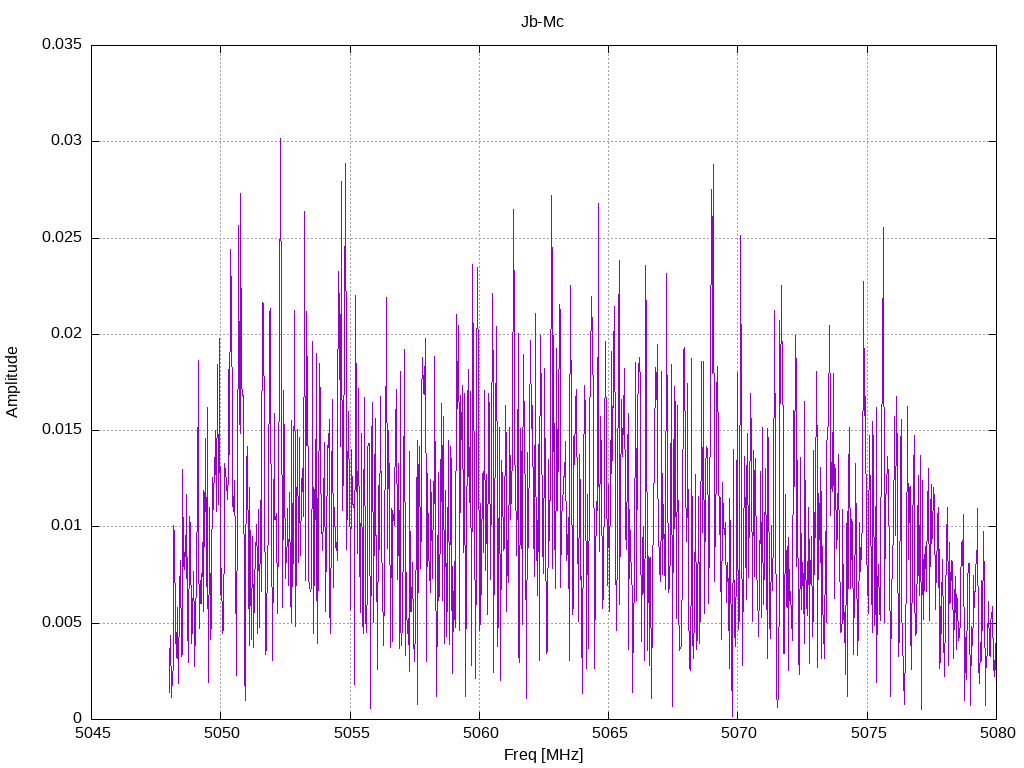
Task: Click the x-axis tick label 5075
Action: click(869, 733)
